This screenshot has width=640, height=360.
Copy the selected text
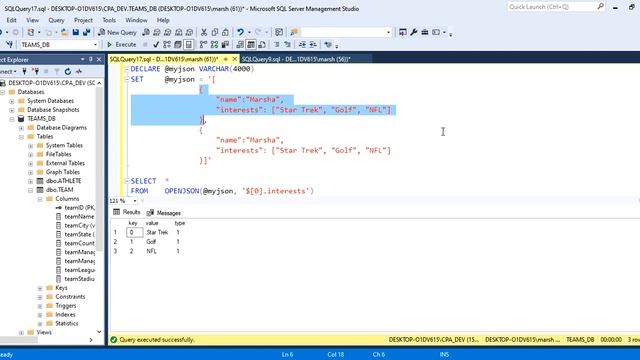215,32
